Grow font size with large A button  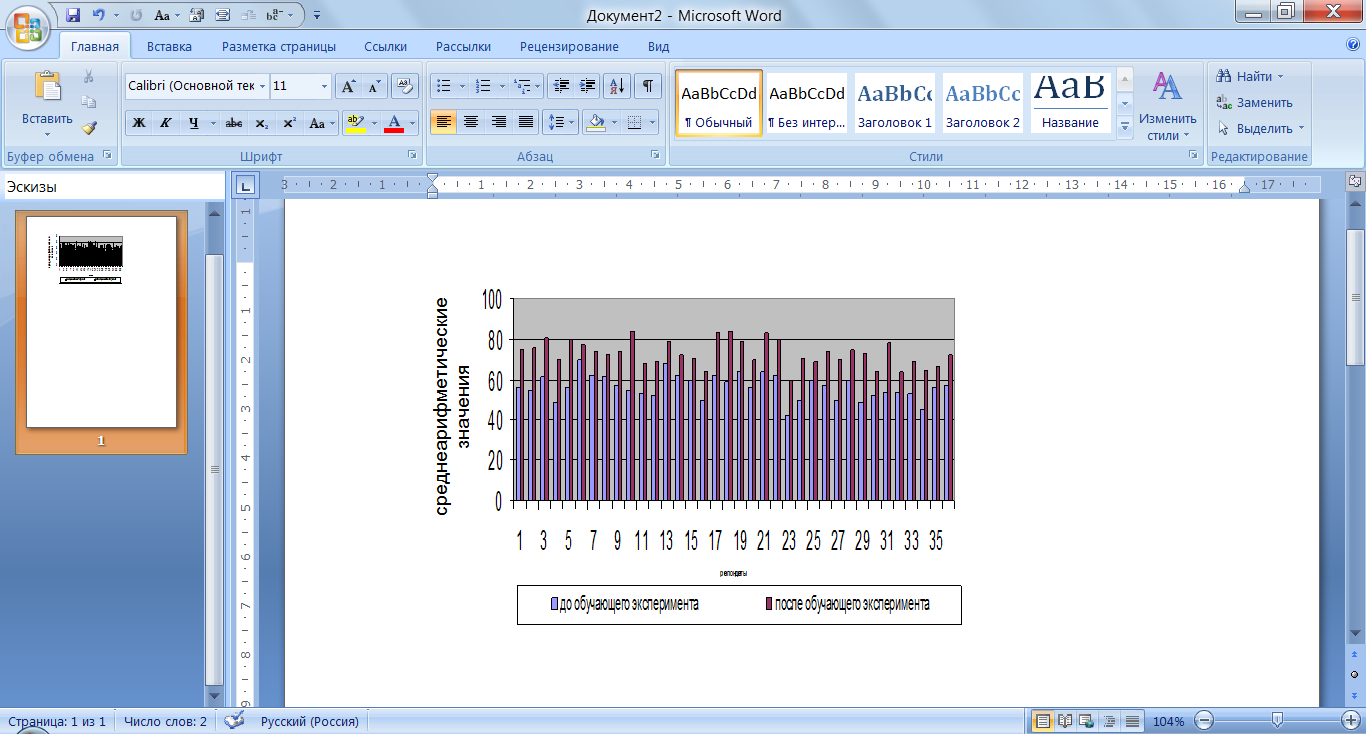348,86
